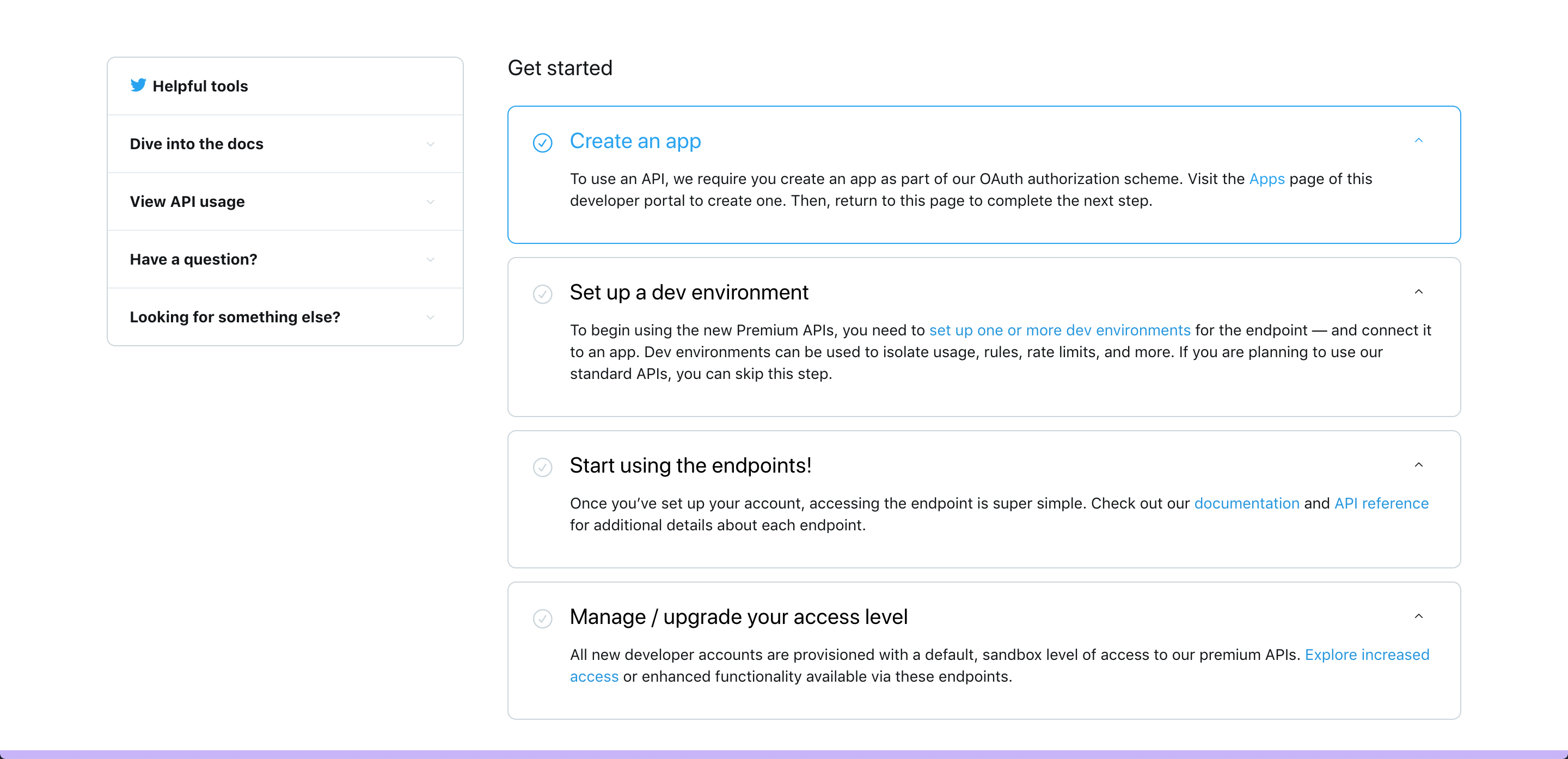Click the Create an app checkmark circle
Image resolution: width=1568 pixels, height=759 pixels.
click(542, 143)
